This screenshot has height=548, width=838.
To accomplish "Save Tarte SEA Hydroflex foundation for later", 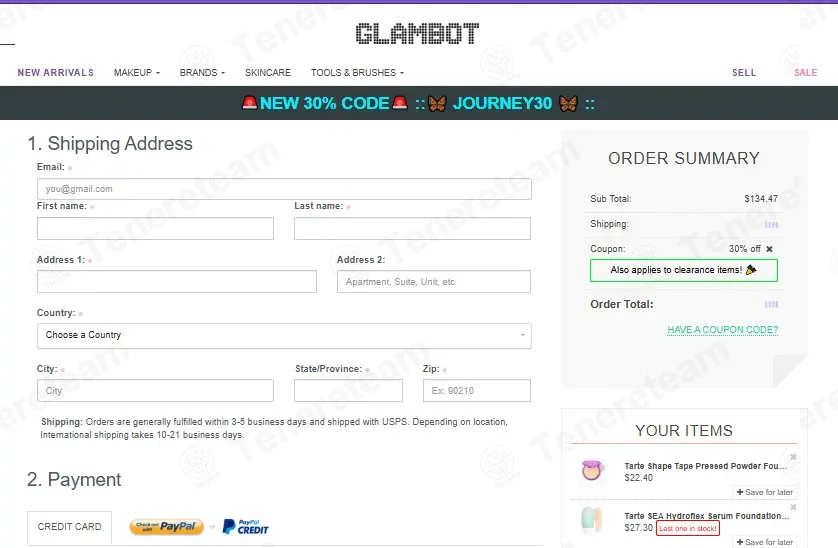I will tap(764, 542).
